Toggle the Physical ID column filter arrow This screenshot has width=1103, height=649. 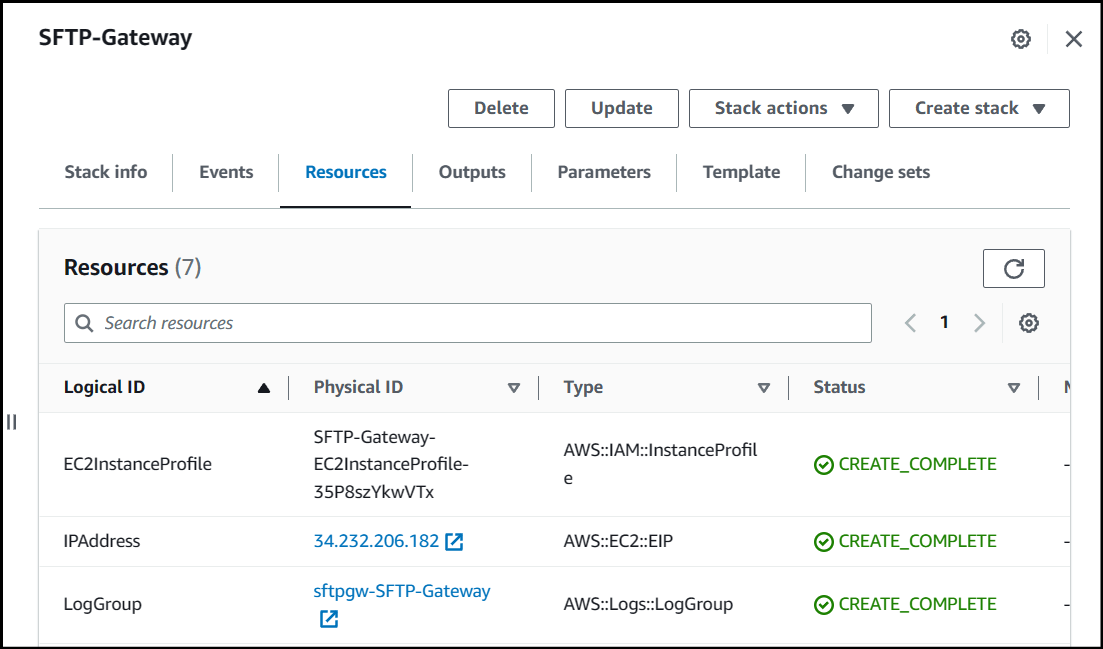point(513,387)
